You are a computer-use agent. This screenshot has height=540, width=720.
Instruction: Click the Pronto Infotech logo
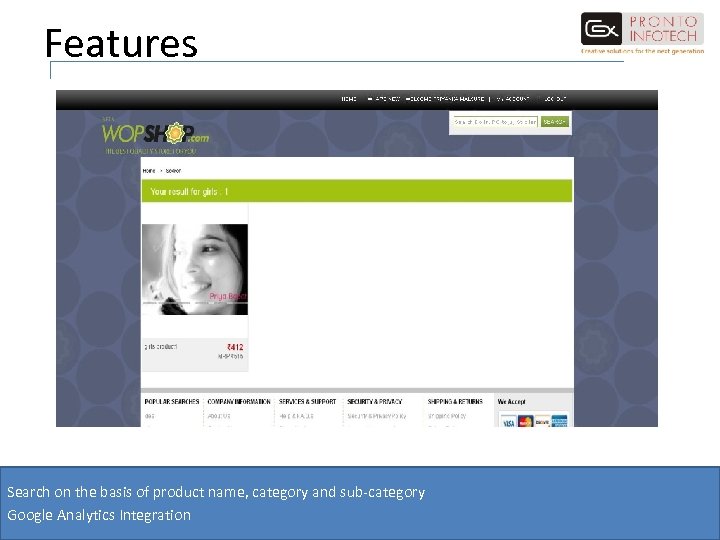(642, 33)
